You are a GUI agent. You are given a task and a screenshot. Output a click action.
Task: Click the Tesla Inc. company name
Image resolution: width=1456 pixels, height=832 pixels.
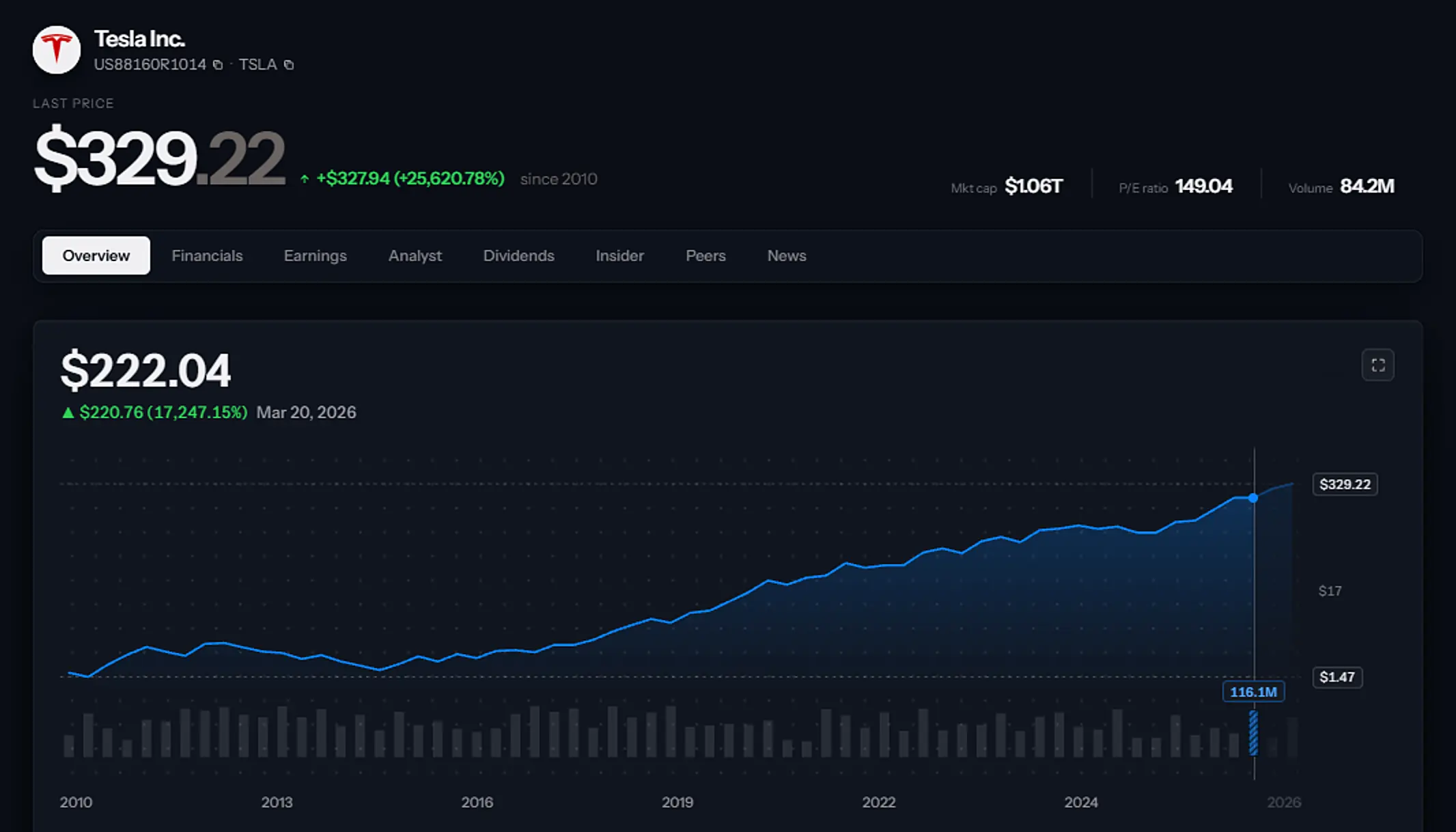click(139, 39)
